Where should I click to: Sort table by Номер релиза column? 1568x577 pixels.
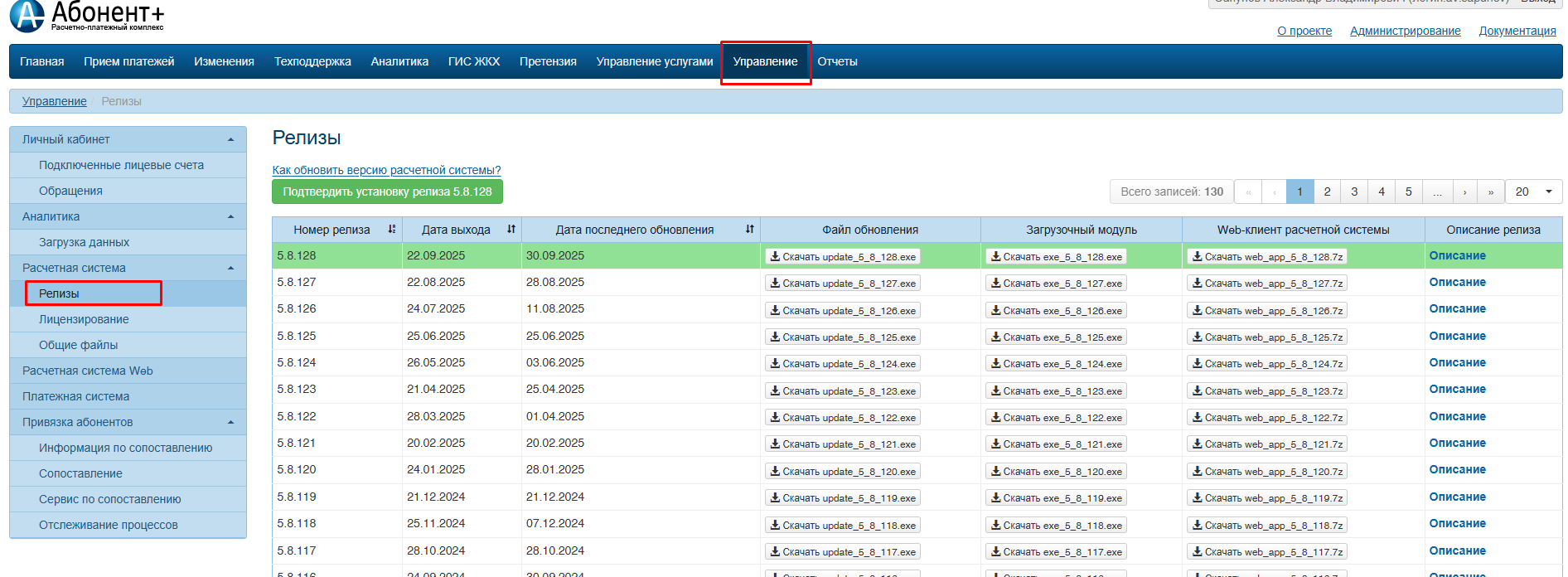coord(391,230)
